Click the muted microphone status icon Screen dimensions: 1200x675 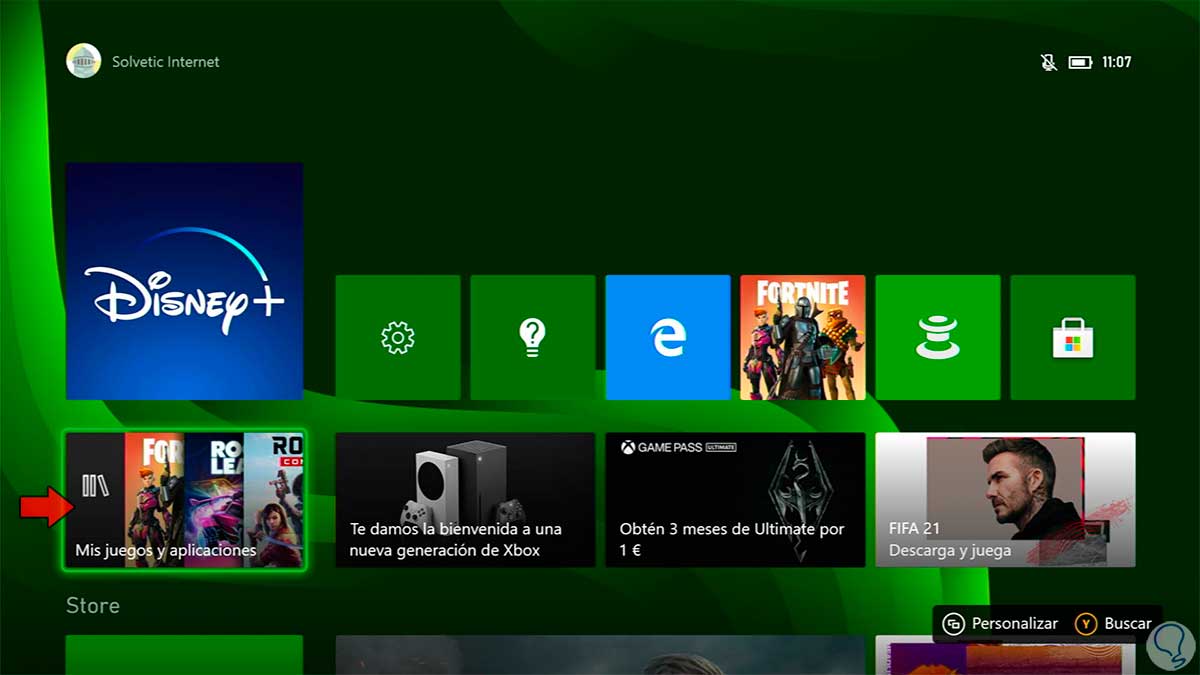click(x=1048, y=62)
